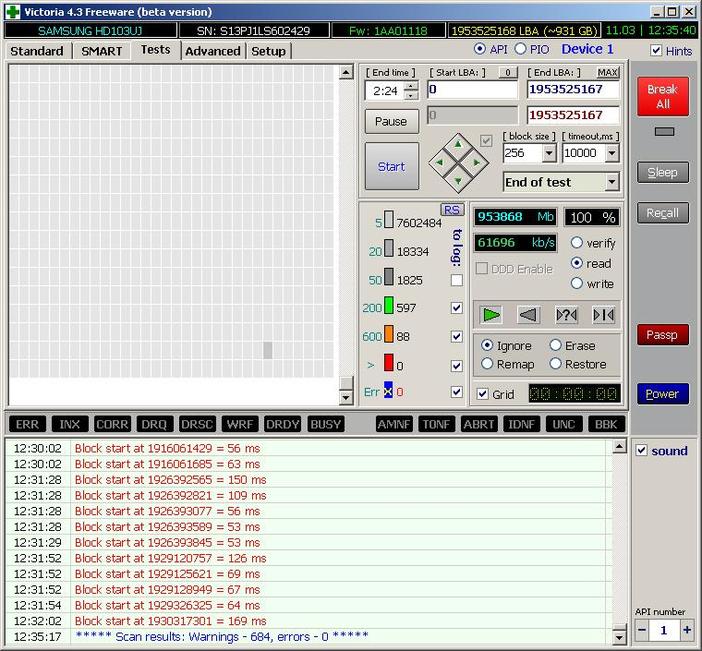Click the Start LBA input field
The width and height of the screenshot is (702, 651).
(x=473, y=90)
